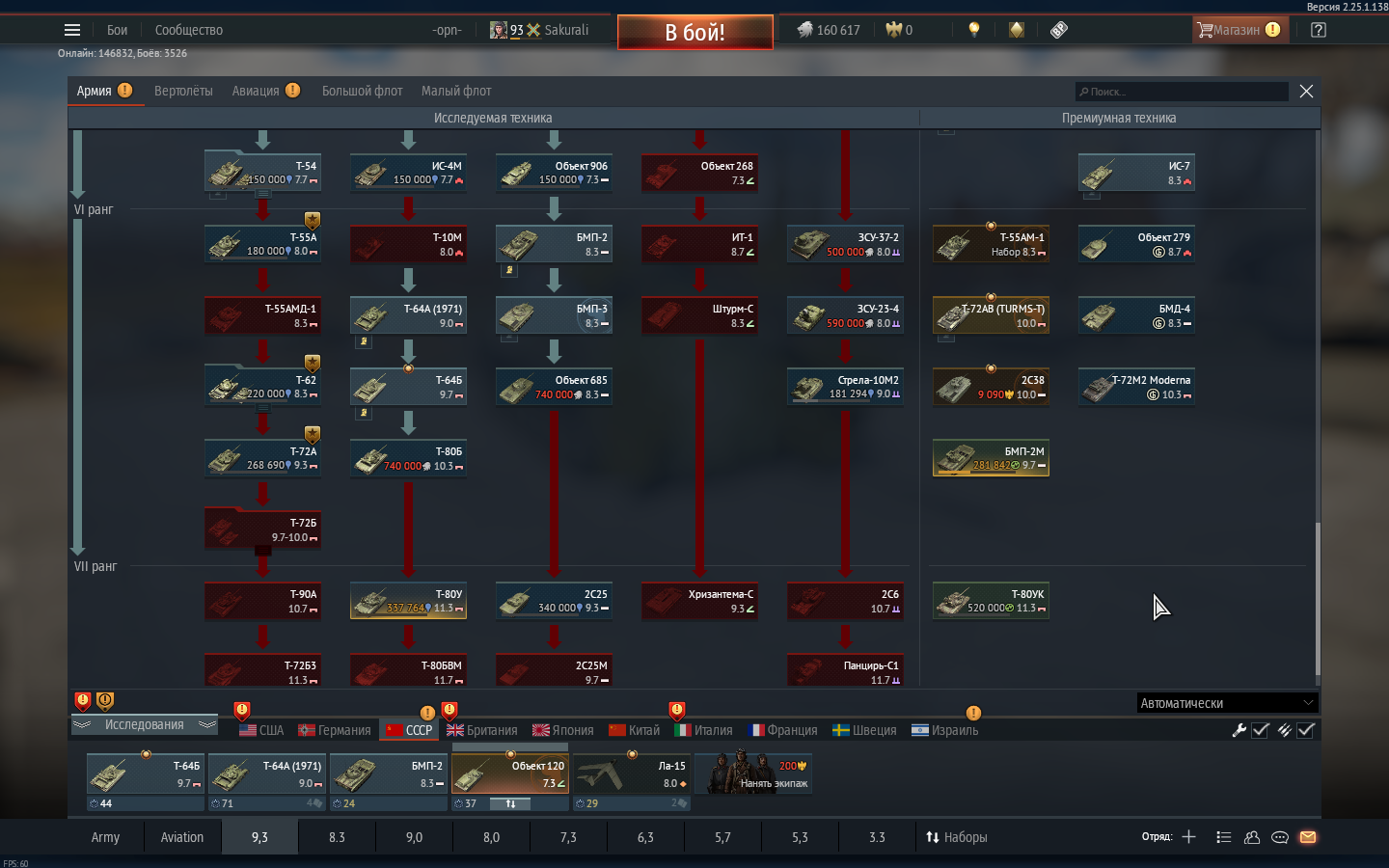Click the plus icon next to Отряд
Image resolution: width=1389 pixels, height=868 pixels.
[x=1189, y=837]
